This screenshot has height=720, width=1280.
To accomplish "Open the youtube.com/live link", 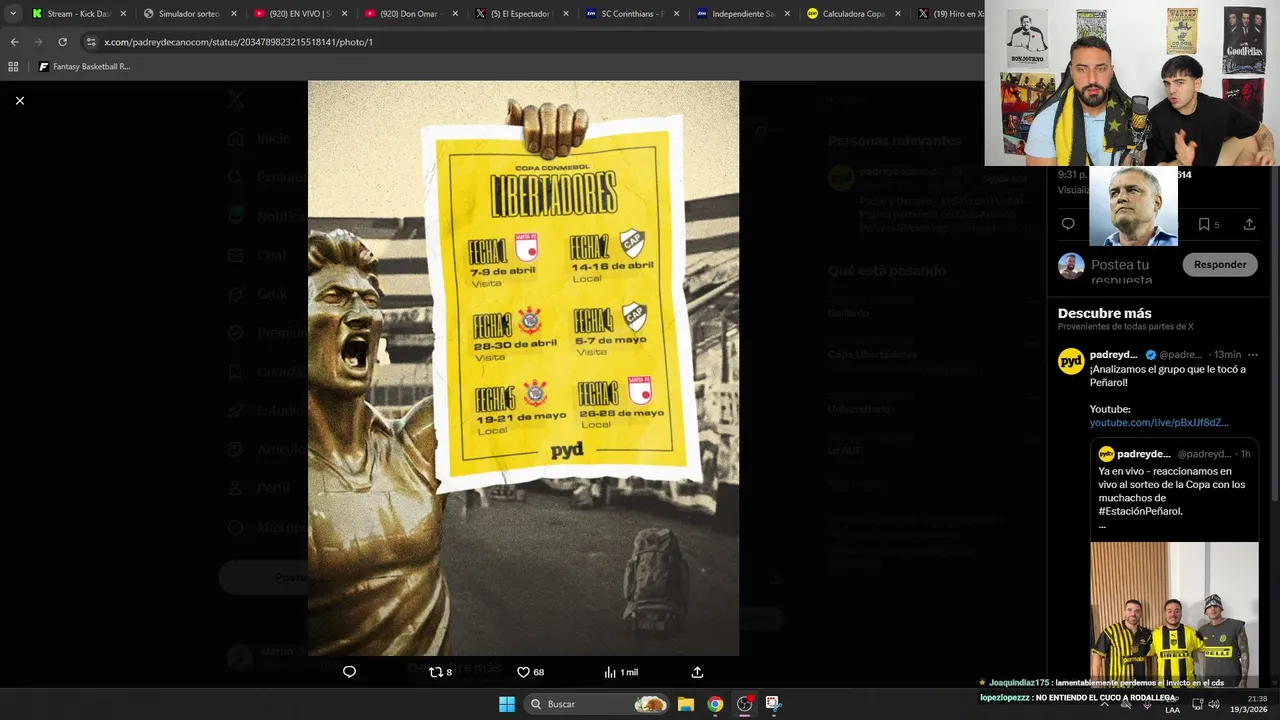I will (x=1159, y=423).
